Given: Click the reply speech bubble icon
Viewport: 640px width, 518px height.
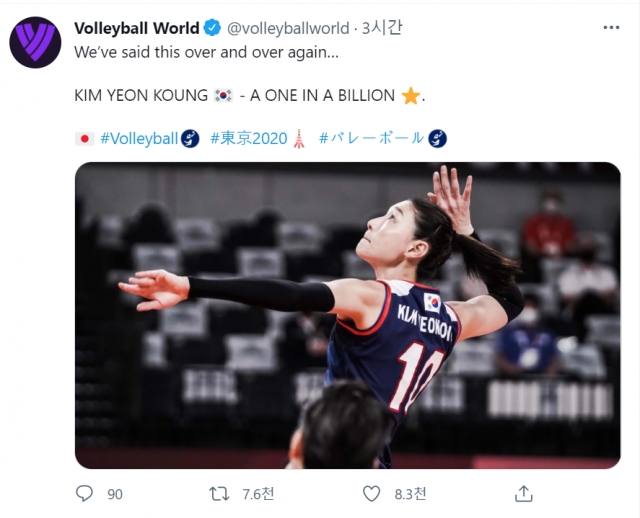Looking at the screenshot, I should pyautogui.click(x=84, y=494).
